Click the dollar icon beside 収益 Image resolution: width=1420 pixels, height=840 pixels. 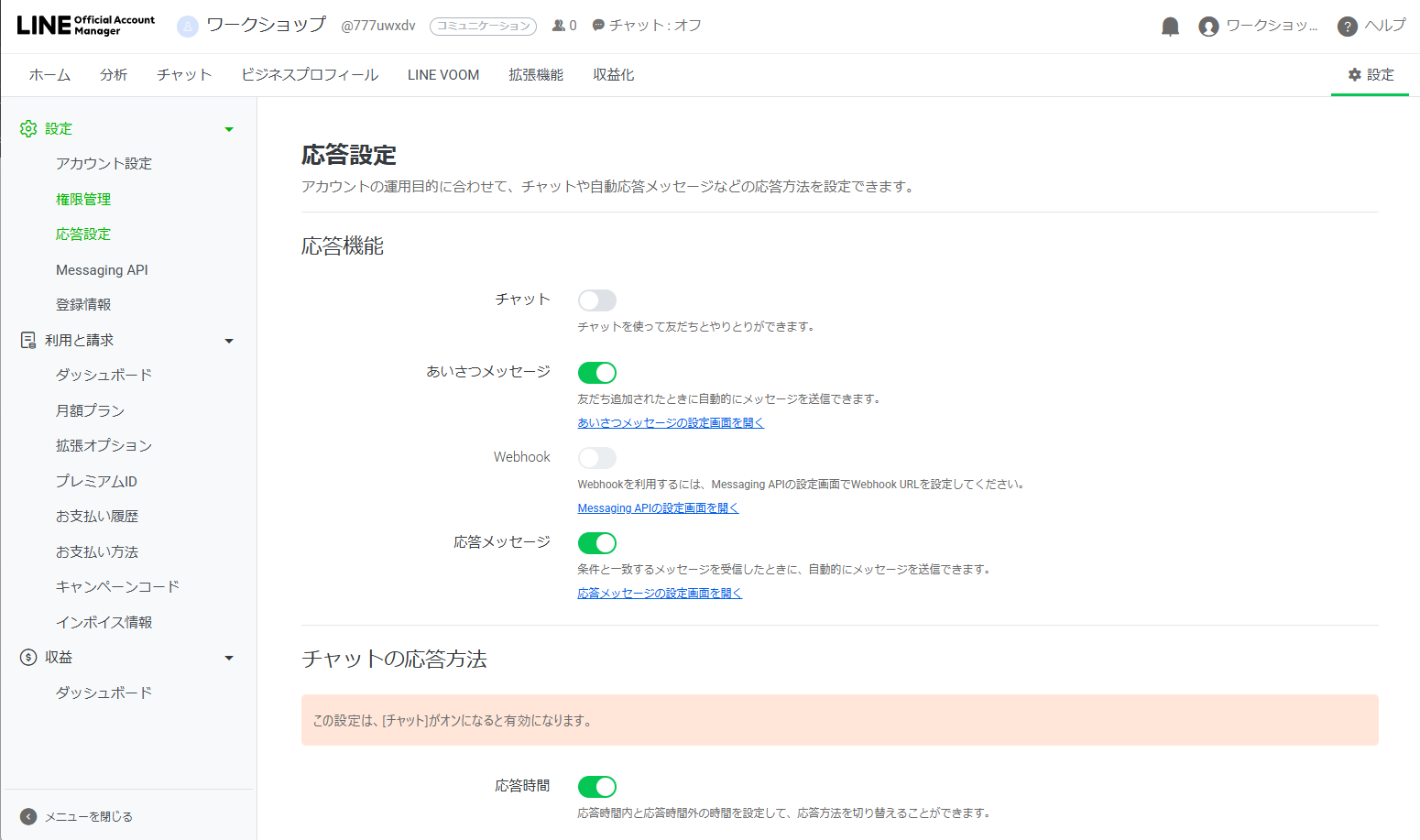pos(27,657)
